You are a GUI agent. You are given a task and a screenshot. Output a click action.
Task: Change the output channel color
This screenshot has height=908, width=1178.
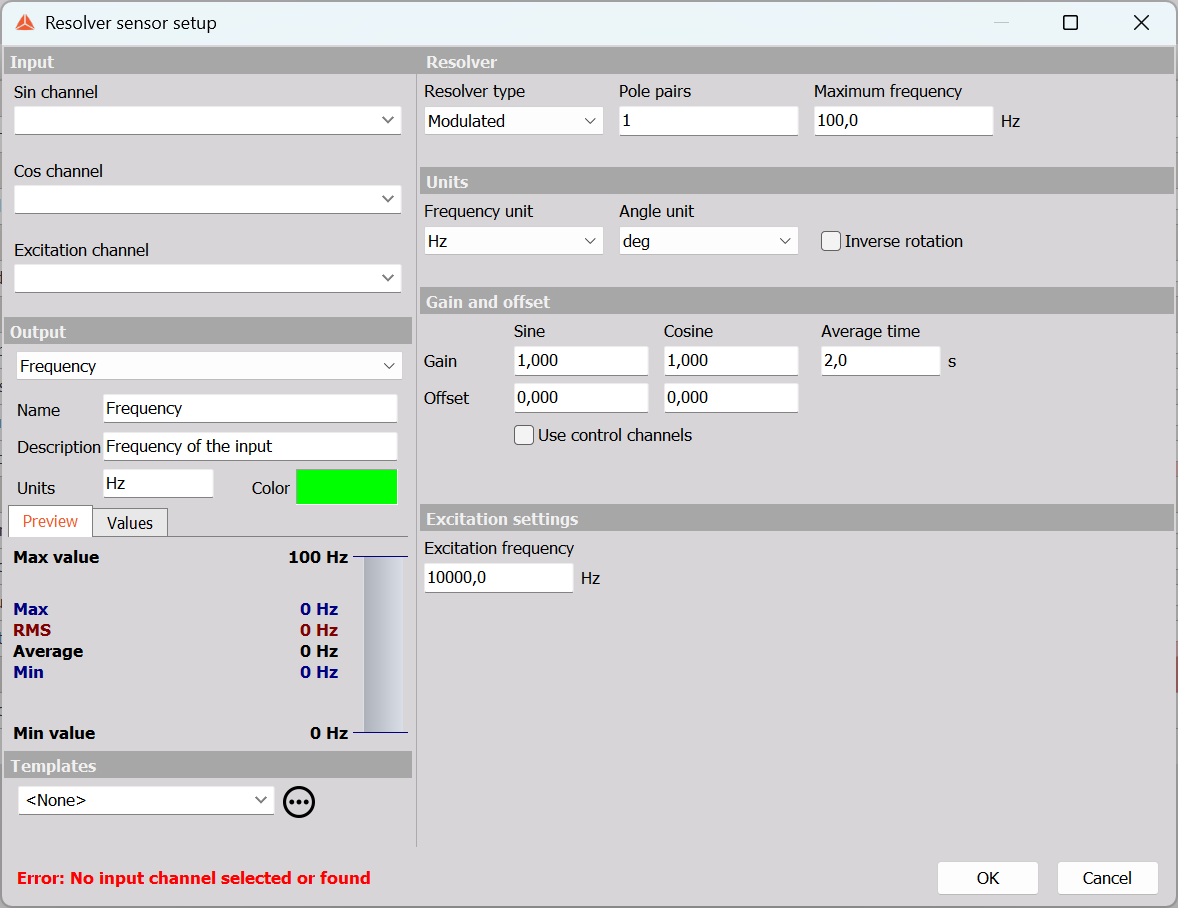pos(346,487)
